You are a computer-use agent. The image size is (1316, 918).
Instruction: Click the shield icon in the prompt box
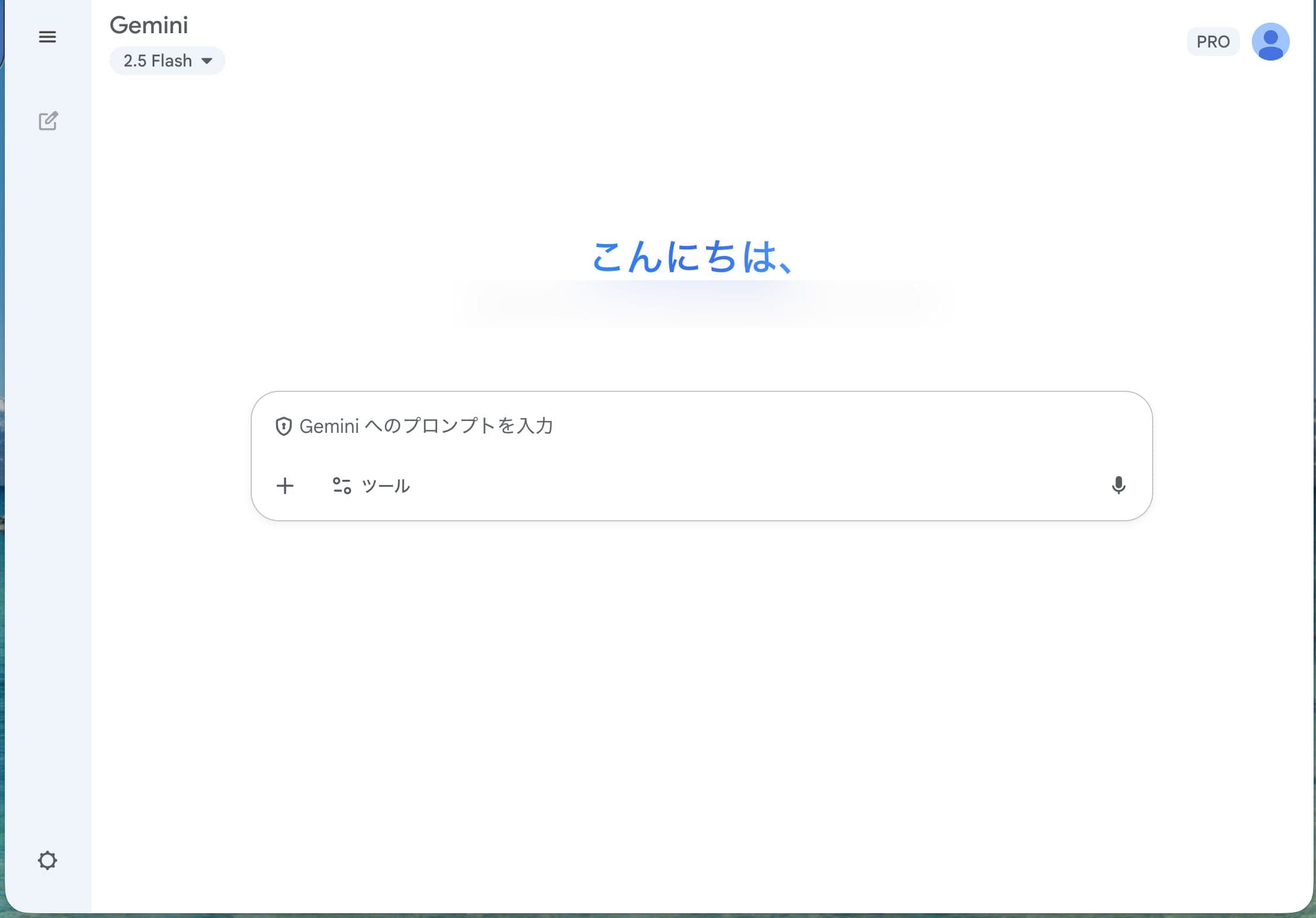283,426
